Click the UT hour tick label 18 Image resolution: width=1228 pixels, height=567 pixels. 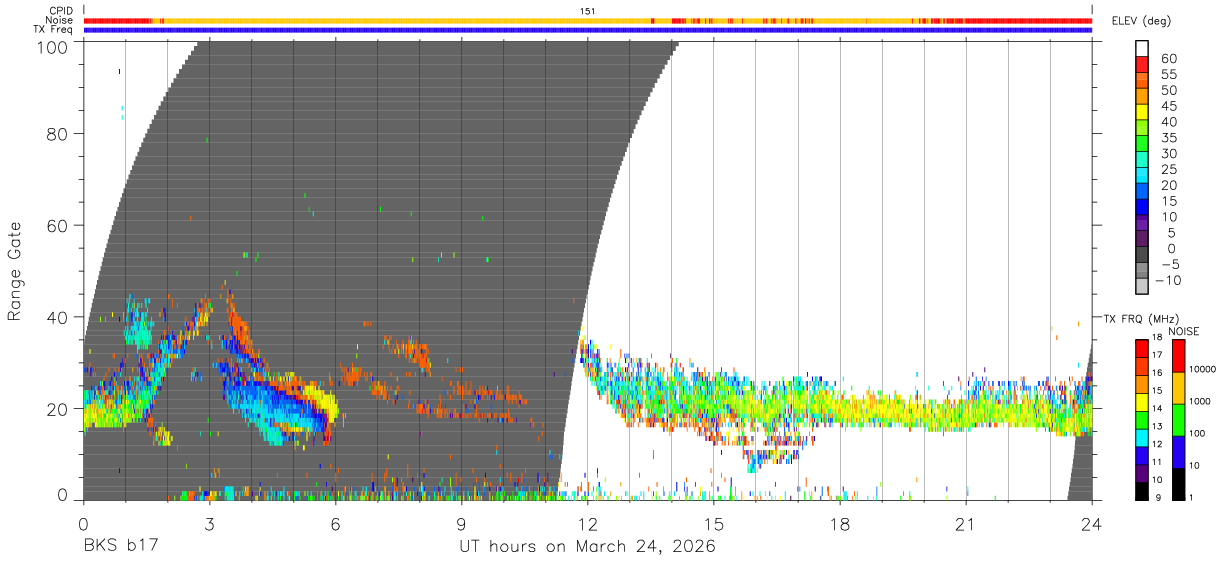[840, 523]
